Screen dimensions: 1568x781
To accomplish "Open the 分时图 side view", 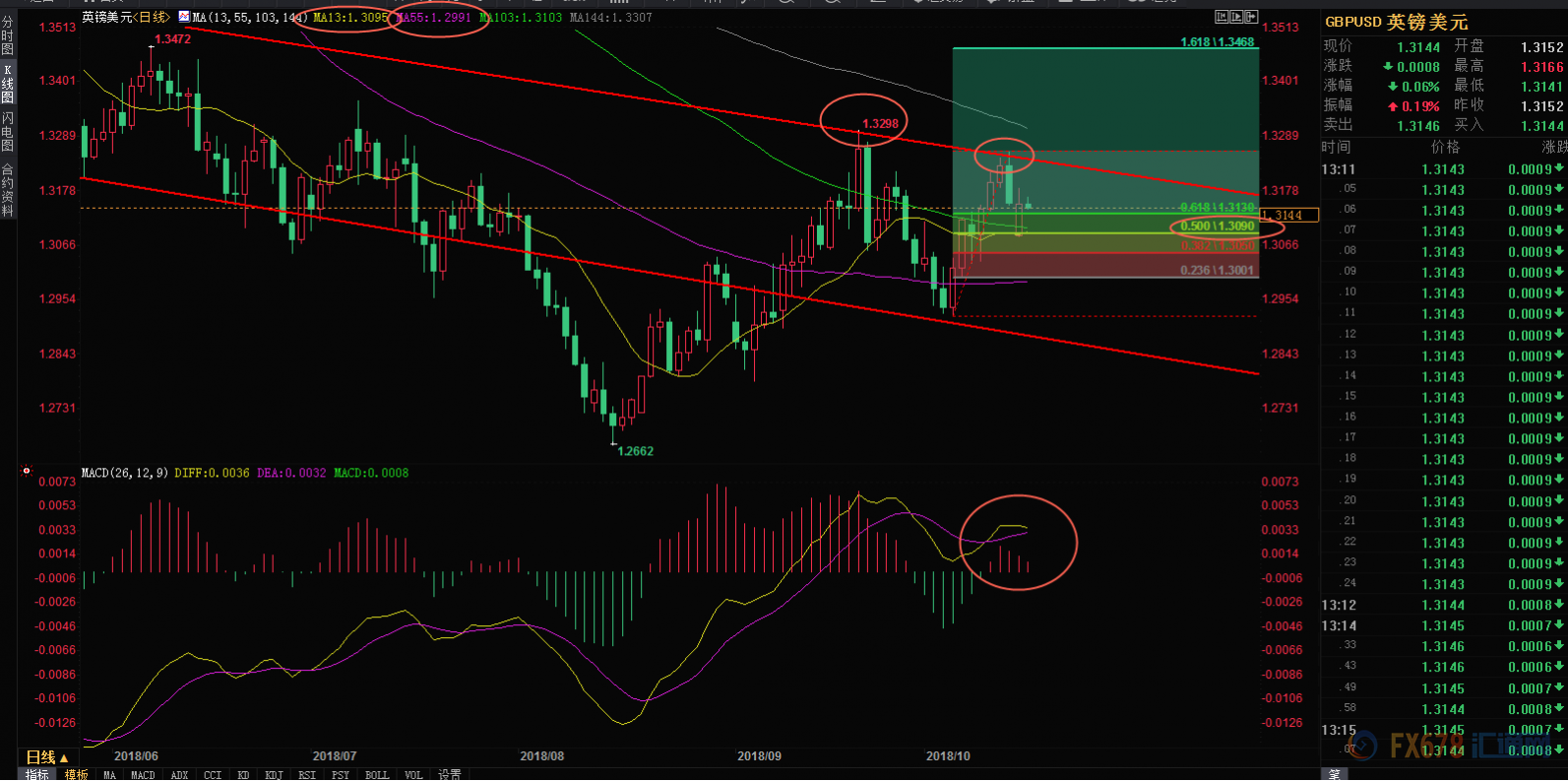I will coord(8,35).
